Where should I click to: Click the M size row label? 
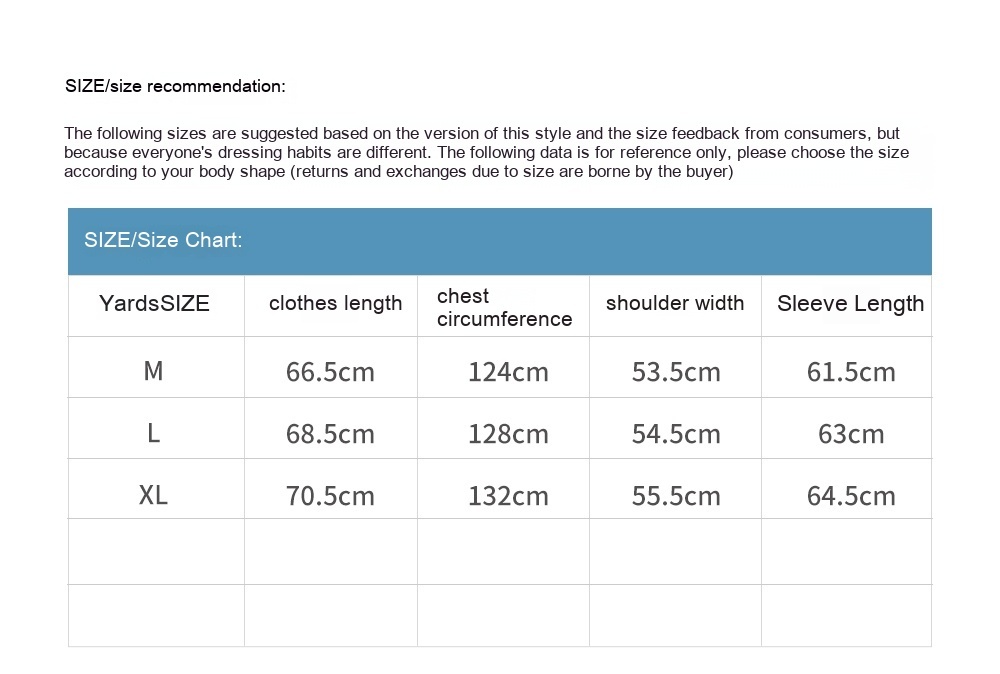coord(153,371)
